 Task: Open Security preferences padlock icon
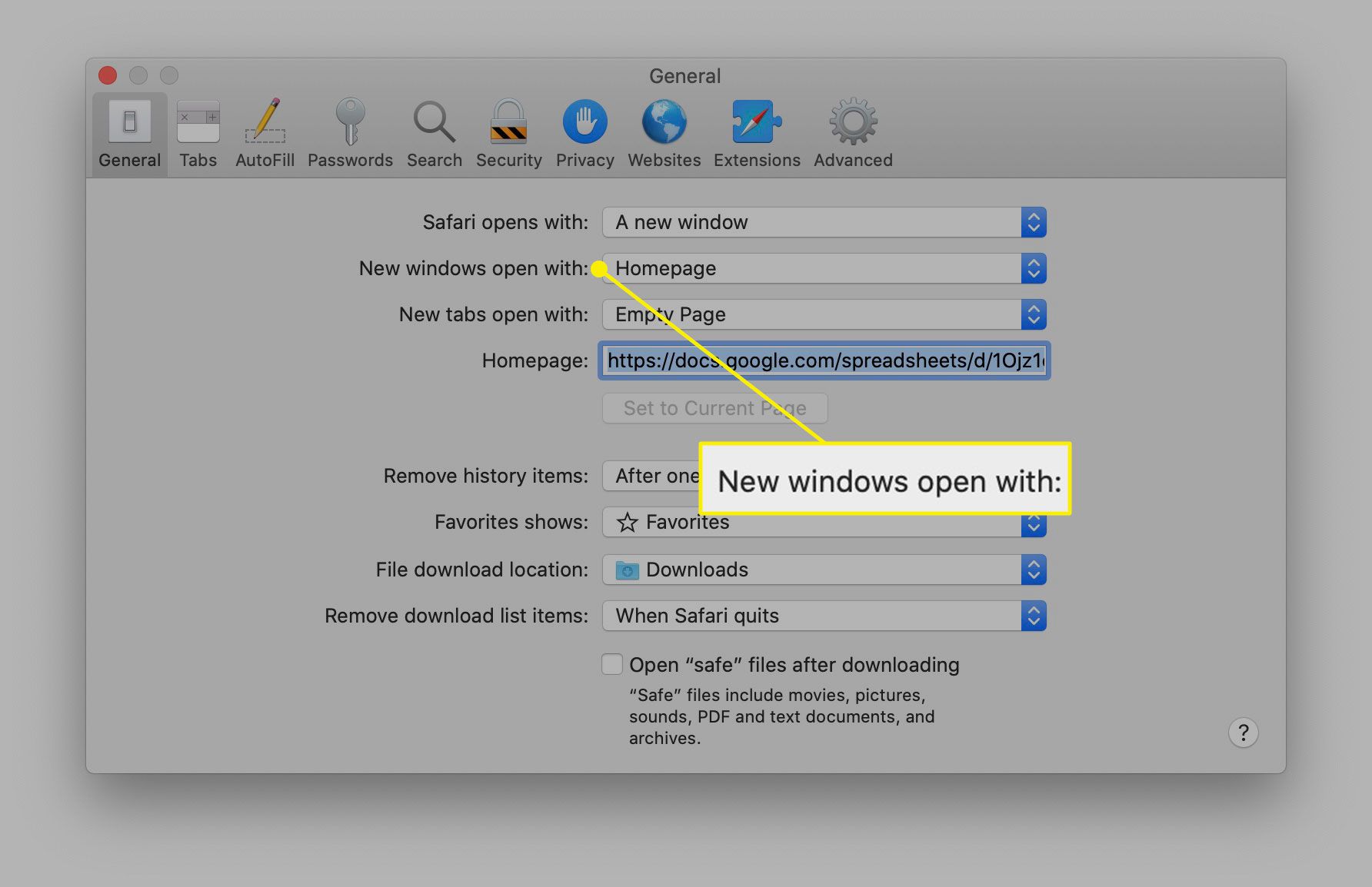pos(508,121)
